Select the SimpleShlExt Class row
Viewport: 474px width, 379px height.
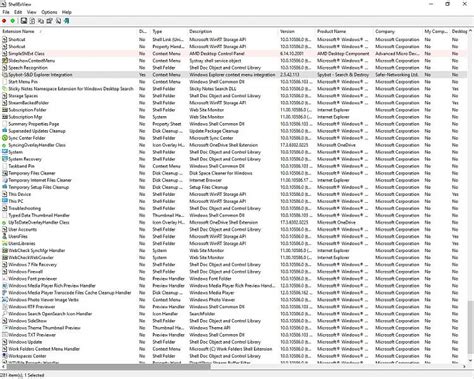click(x=234, y=54)
